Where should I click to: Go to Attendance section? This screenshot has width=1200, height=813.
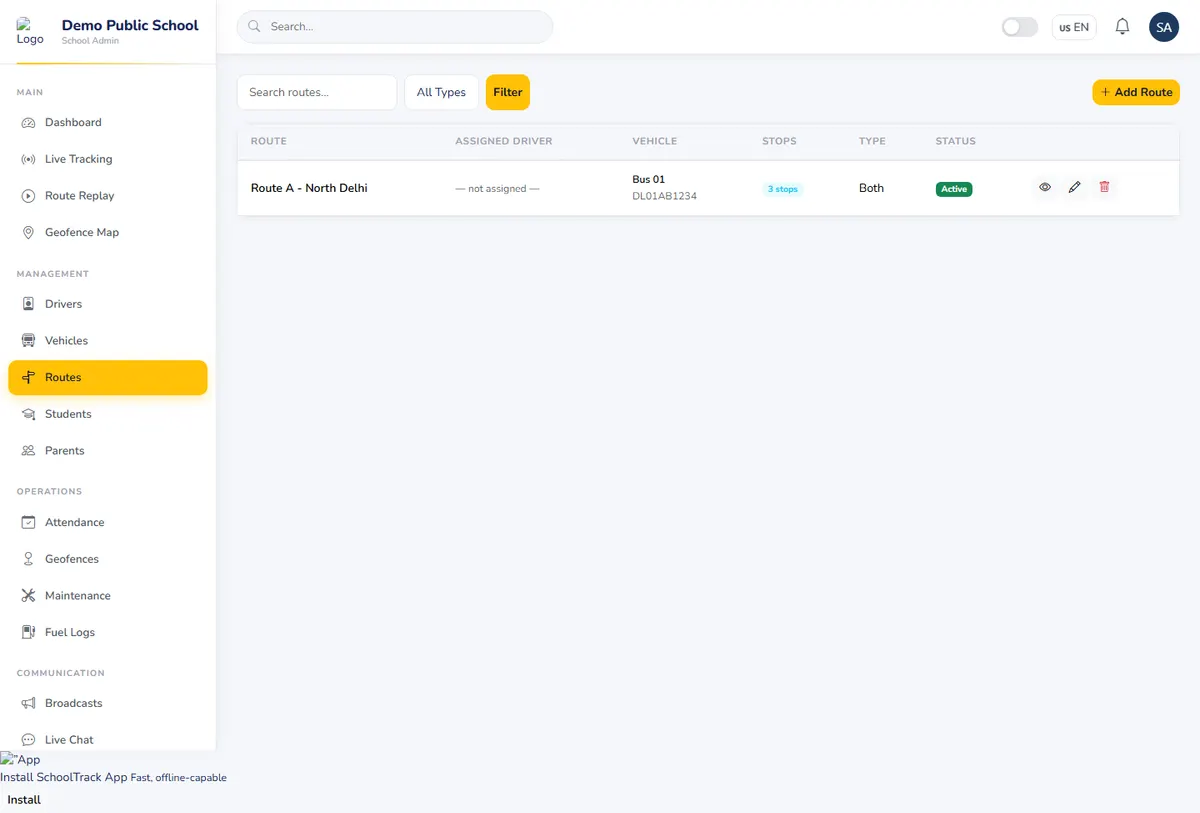108,523
